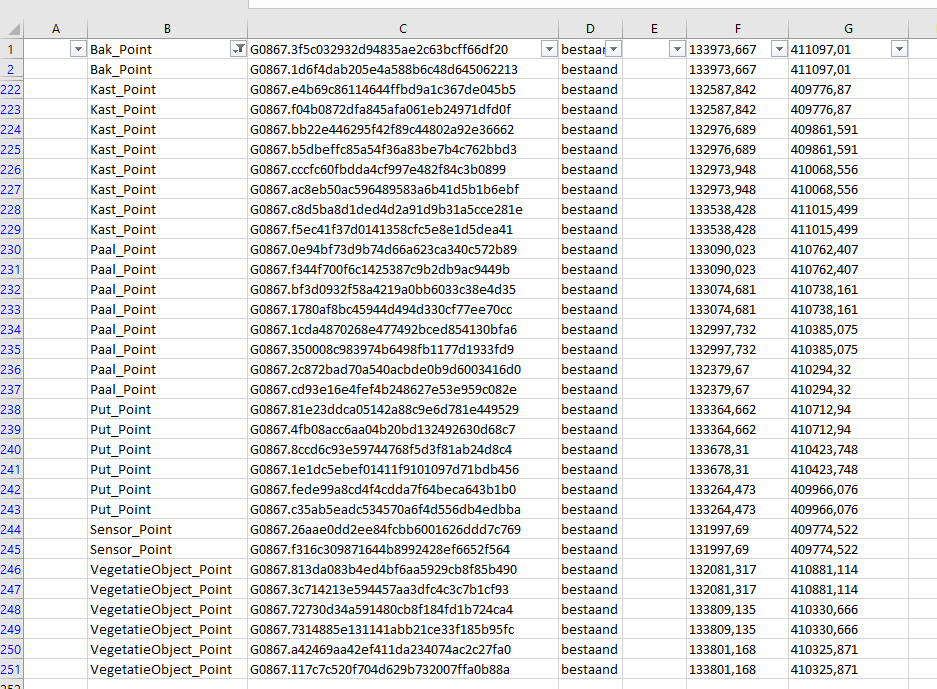
Task: Select row header 2
Action: point(11,69)
